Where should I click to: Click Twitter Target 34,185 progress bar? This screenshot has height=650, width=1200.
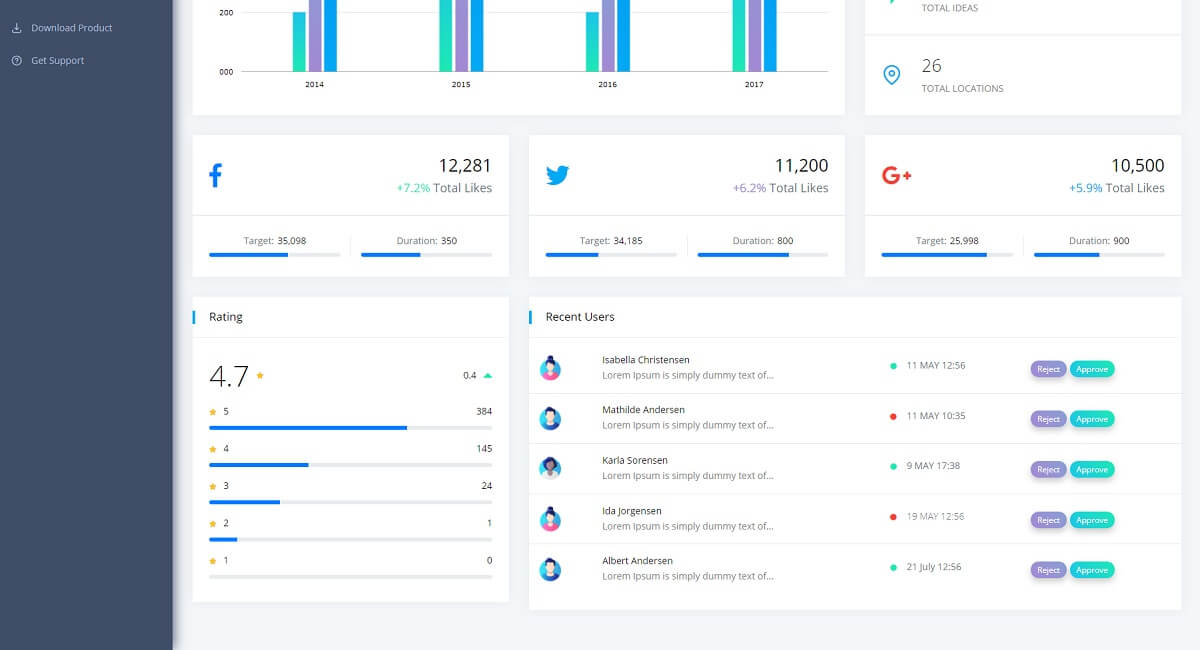click(x=611, y=255)
